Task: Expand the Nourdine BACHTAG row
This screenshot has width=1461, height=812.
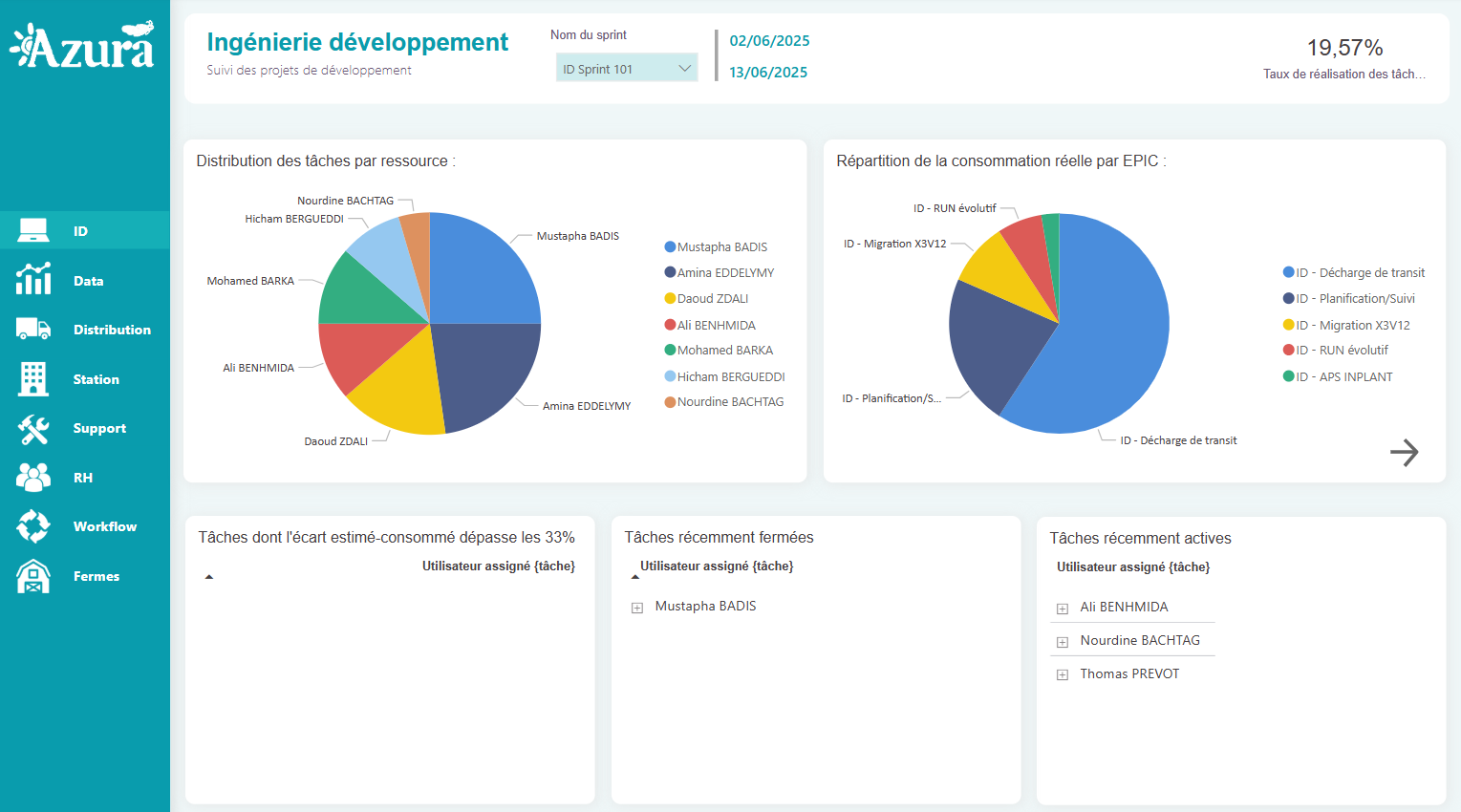Action: tap(1062, 642)
